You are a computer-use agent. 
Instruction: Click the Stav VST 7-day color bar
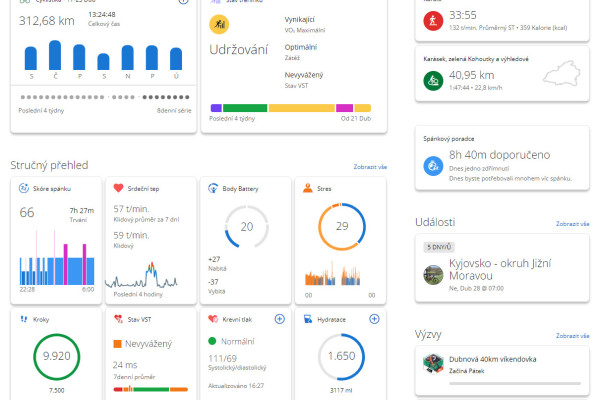tap(151, 389)
